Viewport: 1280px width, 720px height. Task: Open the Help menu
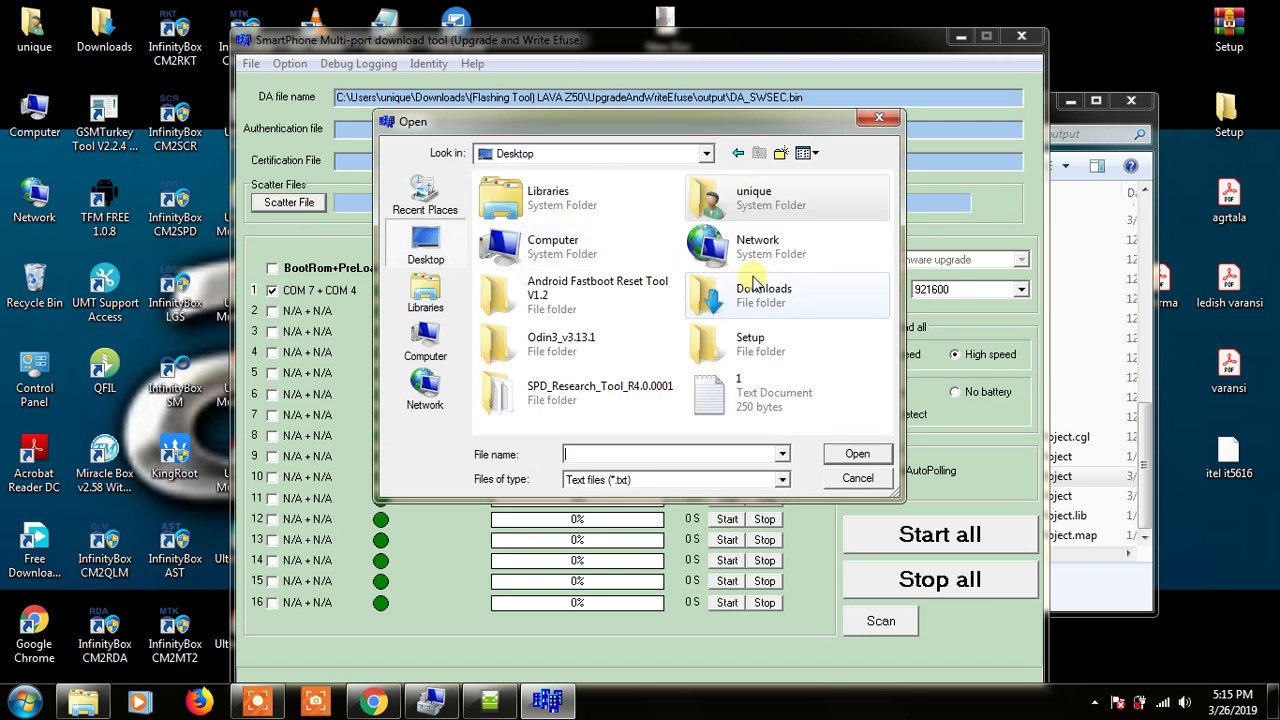click(x=472, y=63)
